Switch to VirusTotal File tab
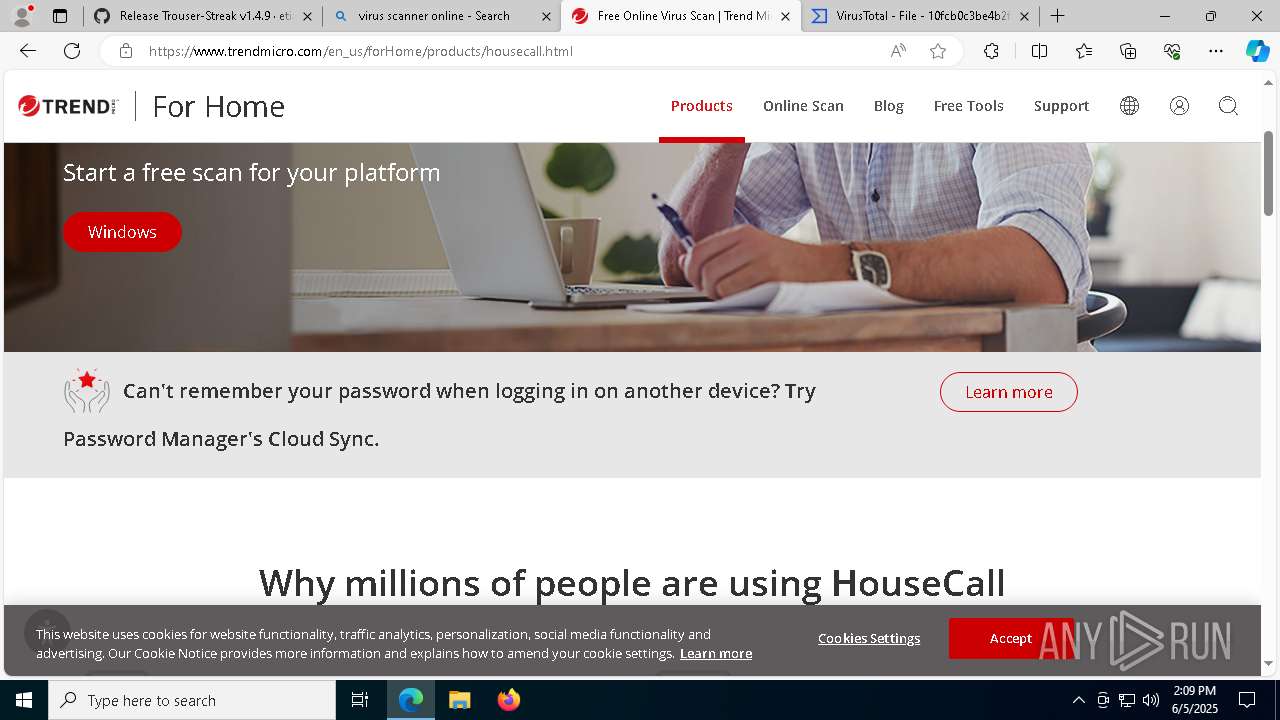The height and width of the screenshot is (720, 1280). (x=920, y=16)
